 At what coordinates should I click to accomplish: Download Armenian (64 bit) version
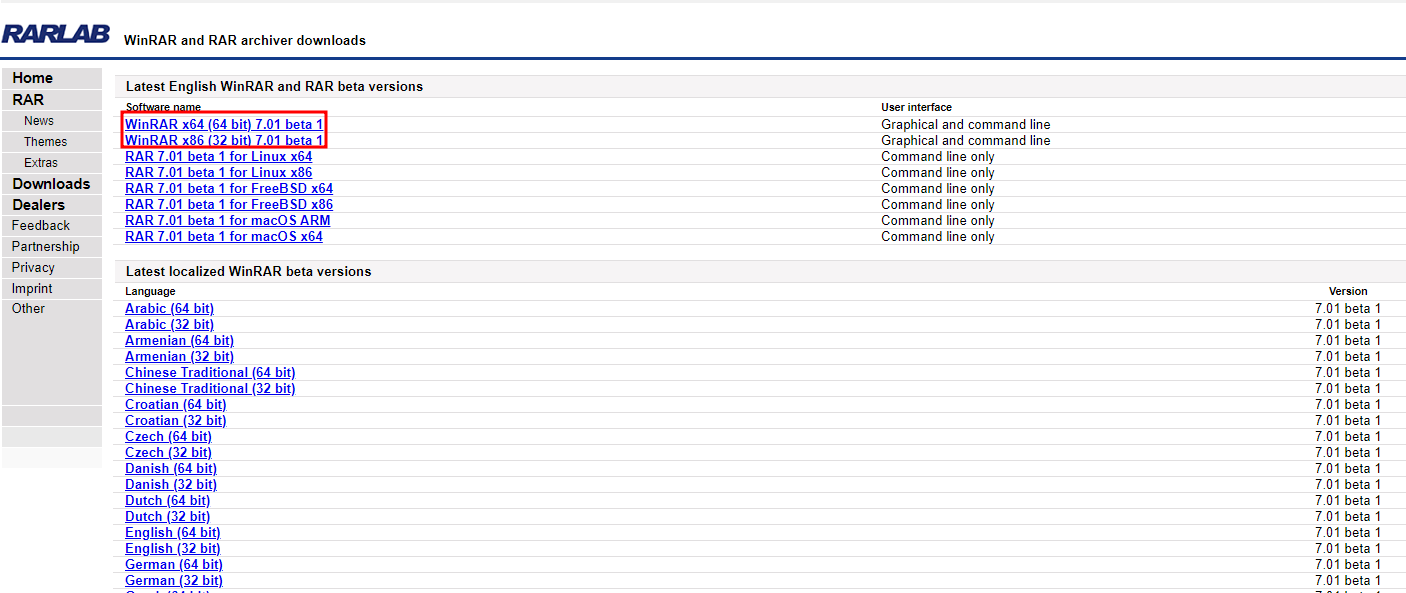click(179, 341)
